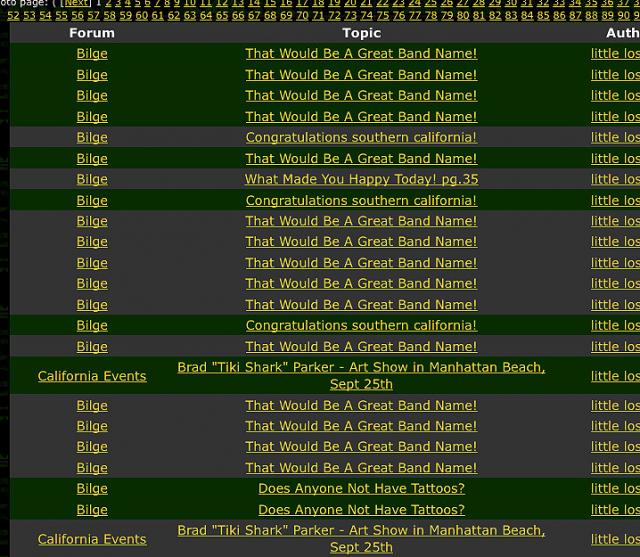The width and height of the screenshot is (640, 557).
Task: Jump to page 70 in pagination
Action: [x=302, y=15]
